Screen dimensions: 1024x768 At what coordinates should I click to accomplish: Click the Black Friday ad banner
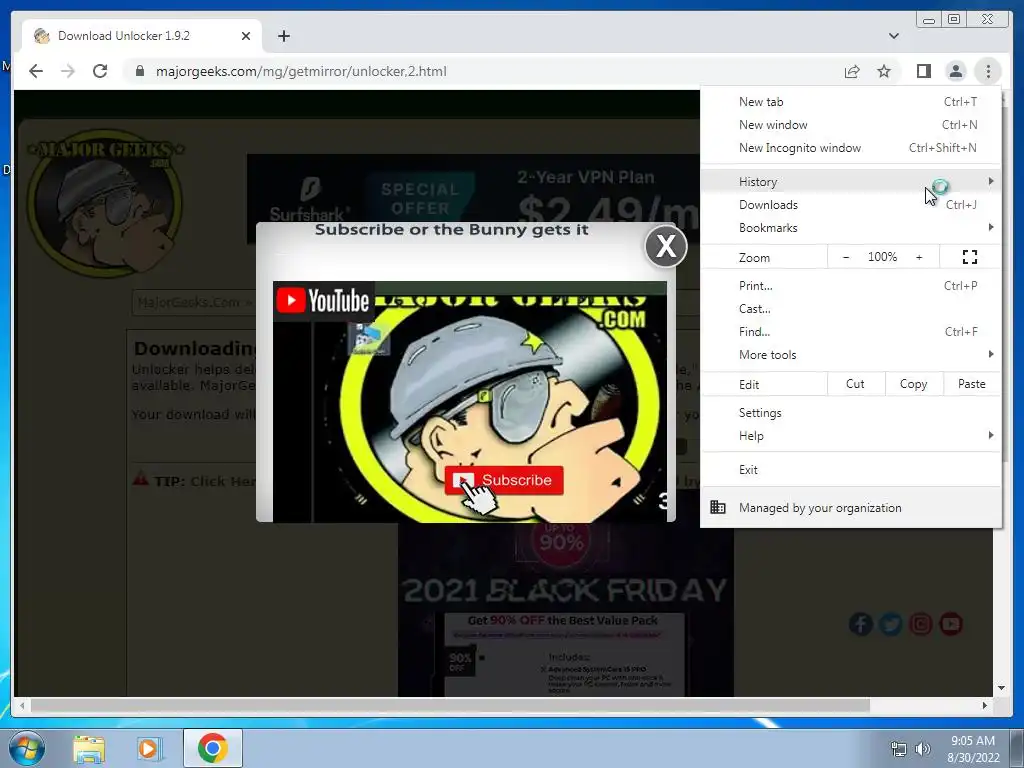566,609
